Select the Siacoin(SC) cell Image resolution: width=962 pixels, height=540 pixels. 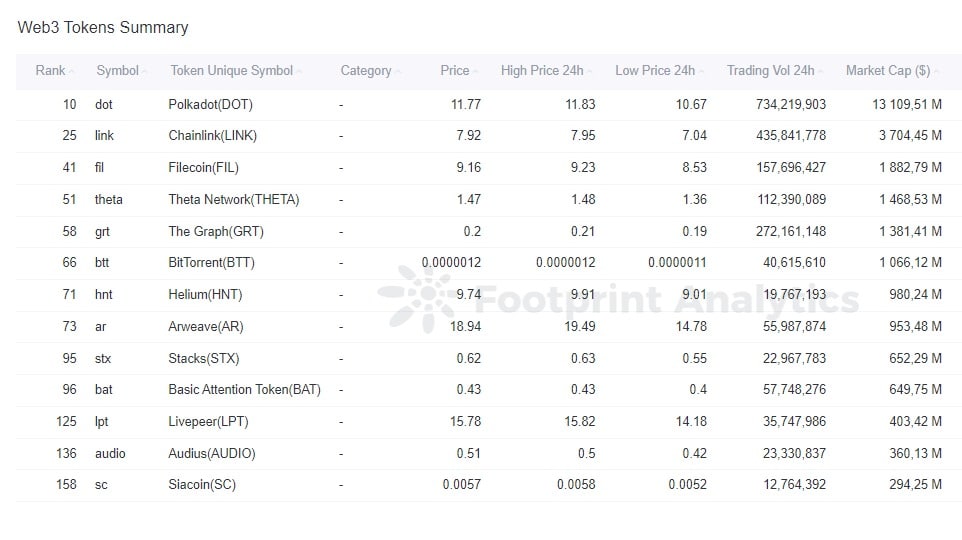[202, 485]
